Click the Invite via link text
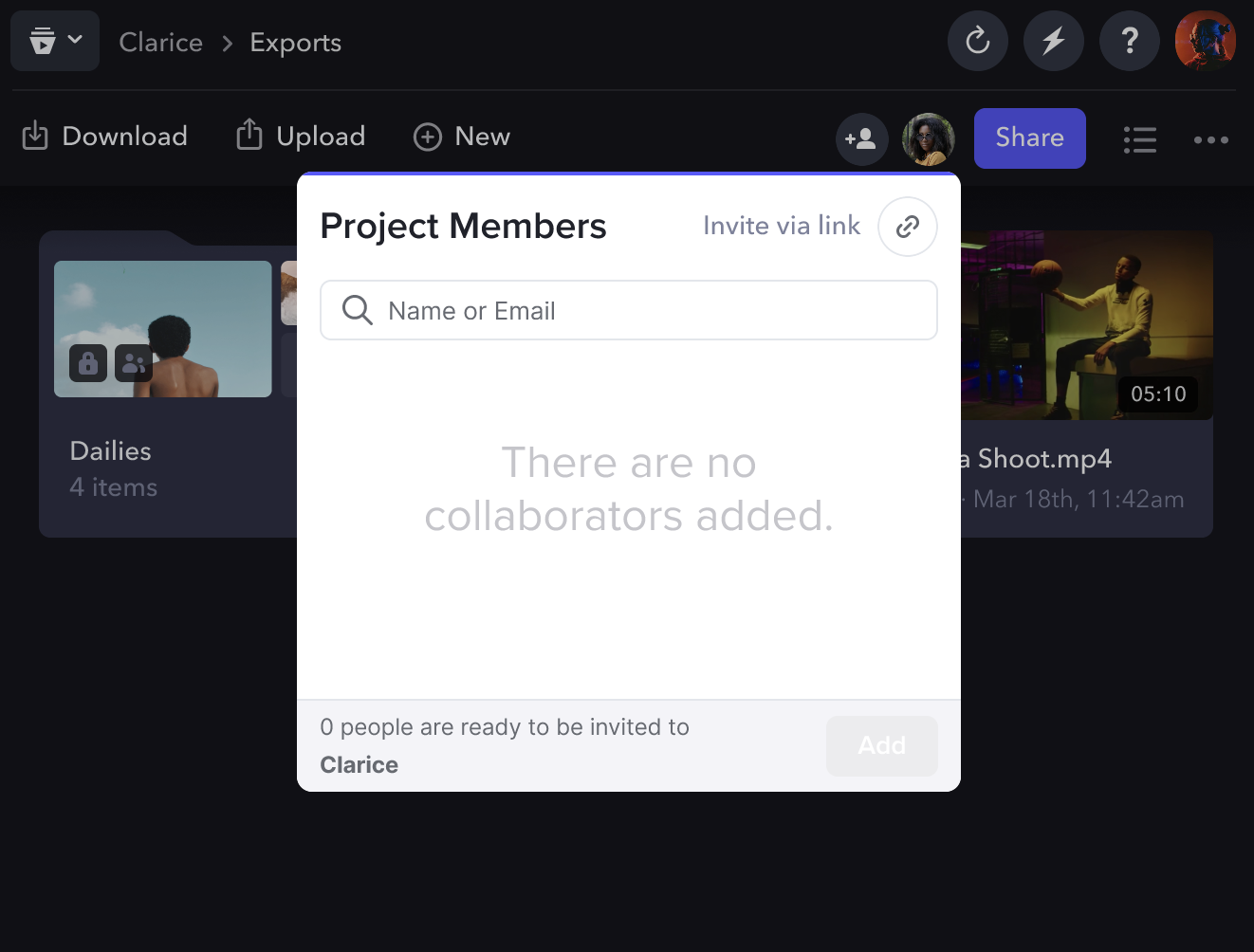Screen dimensions: 1254x952 point(781,226)
